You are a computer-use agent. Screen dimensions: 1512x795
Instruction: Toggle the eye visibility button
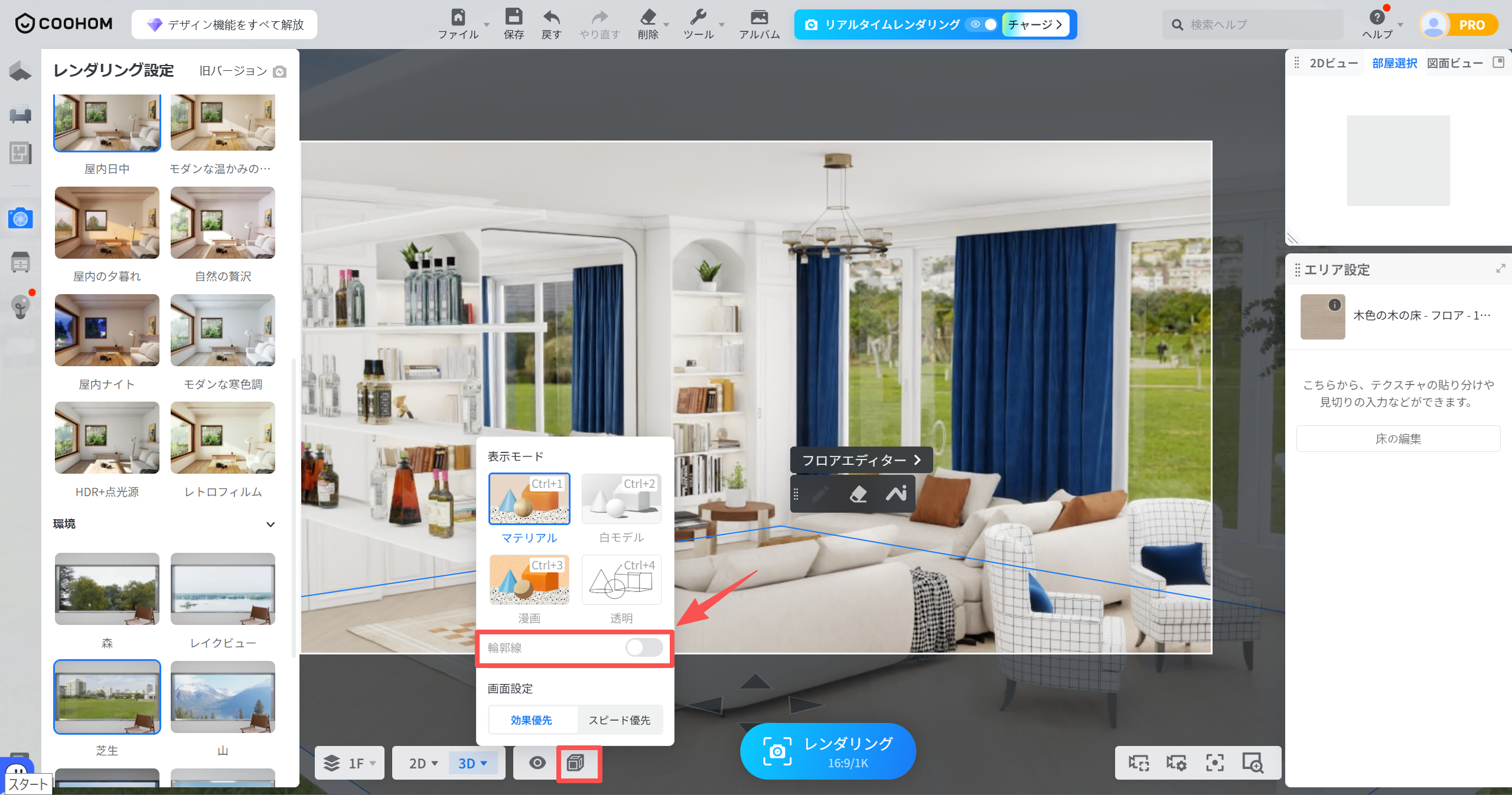click(537, 763)
